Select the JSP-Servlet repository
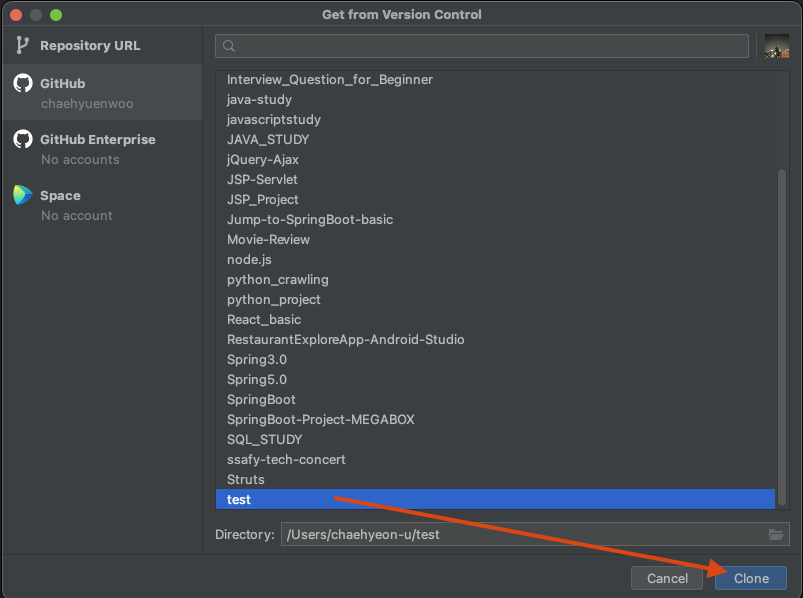Image resolution: width=803 pixels, height=598 pixels. 495,179
